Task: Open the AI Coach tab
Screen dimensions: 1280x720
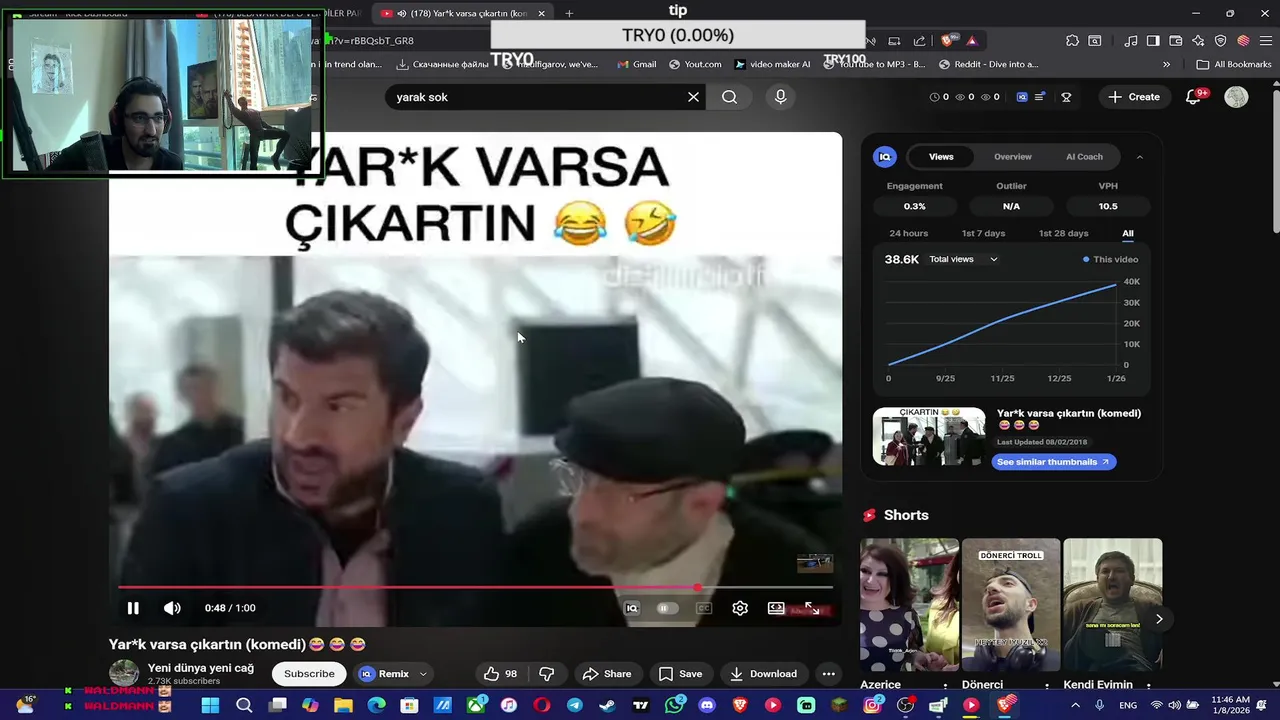Action: [x=1084, y=157]
